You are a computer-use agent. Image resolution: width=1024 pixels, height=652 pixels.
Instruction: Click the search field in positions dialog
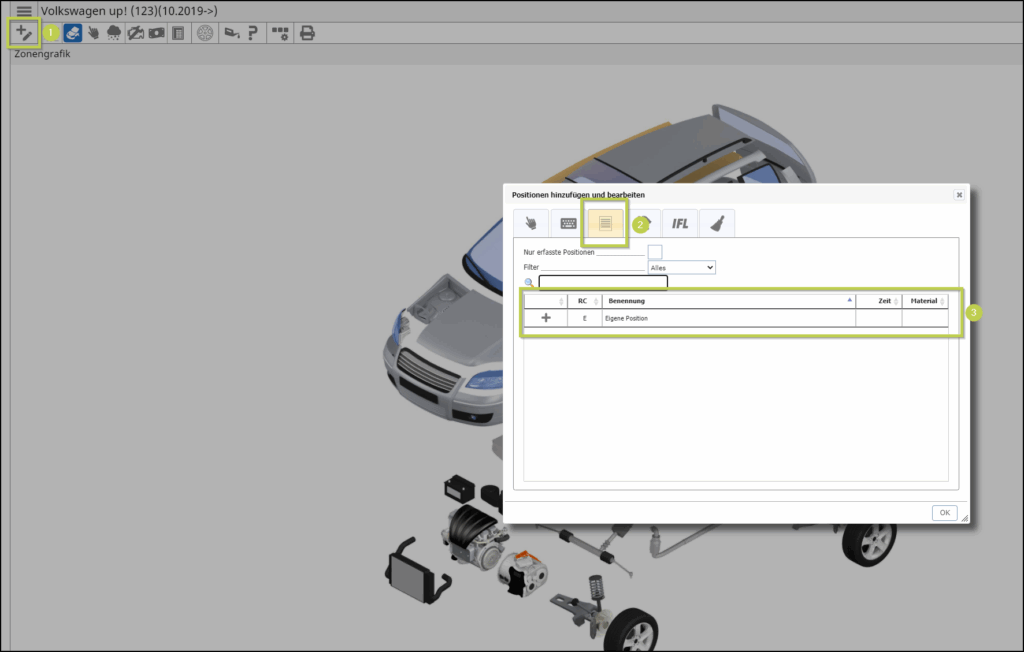[x=602, y=283]
